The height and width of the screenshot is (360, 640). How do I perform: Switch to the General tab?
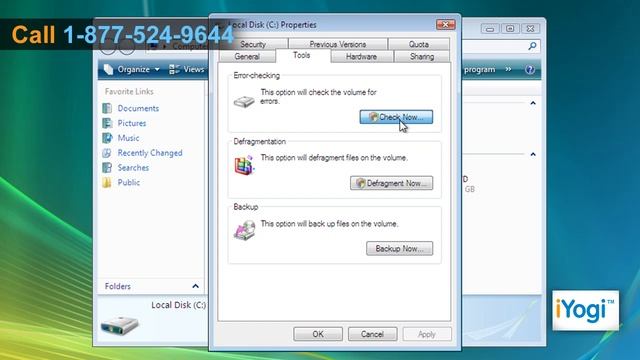[247, 57]
